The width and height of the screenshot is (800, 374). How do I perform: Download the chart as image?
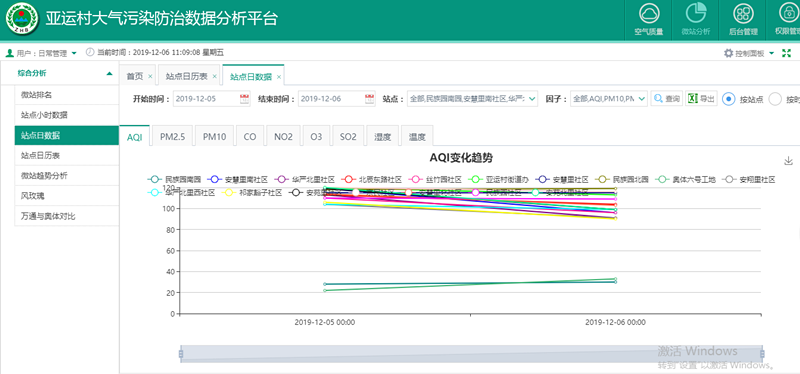(788, 161)
